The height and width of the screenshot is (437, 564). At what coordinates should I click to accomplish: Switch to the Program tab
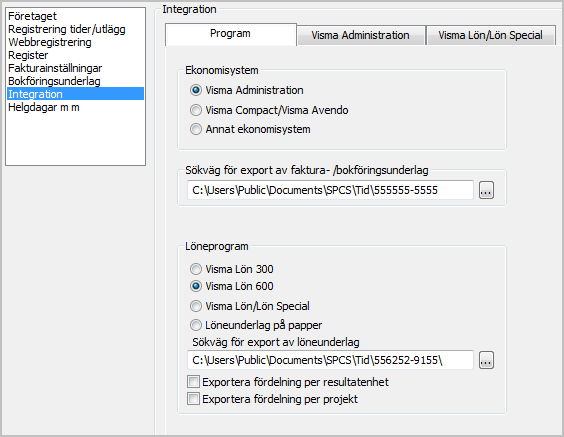pos(231,34)
